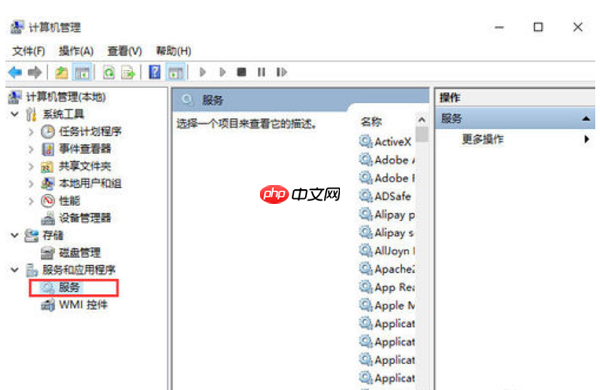Select 本地用户和组 in the tree
Screen dimensions: 600x390
tap(90, 184)
